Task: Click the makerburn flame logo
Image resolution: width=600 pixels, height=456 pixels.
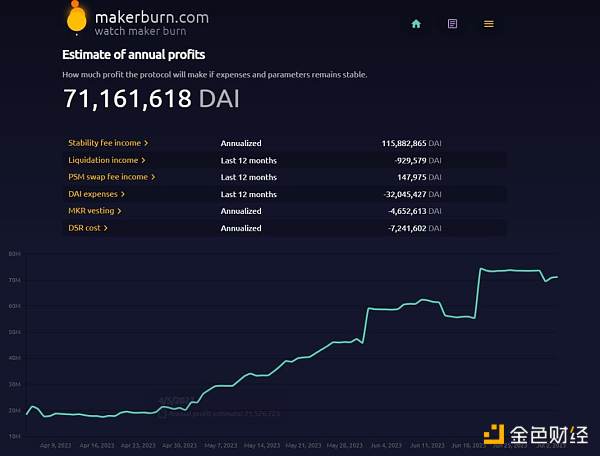Action: click(77, 18)
